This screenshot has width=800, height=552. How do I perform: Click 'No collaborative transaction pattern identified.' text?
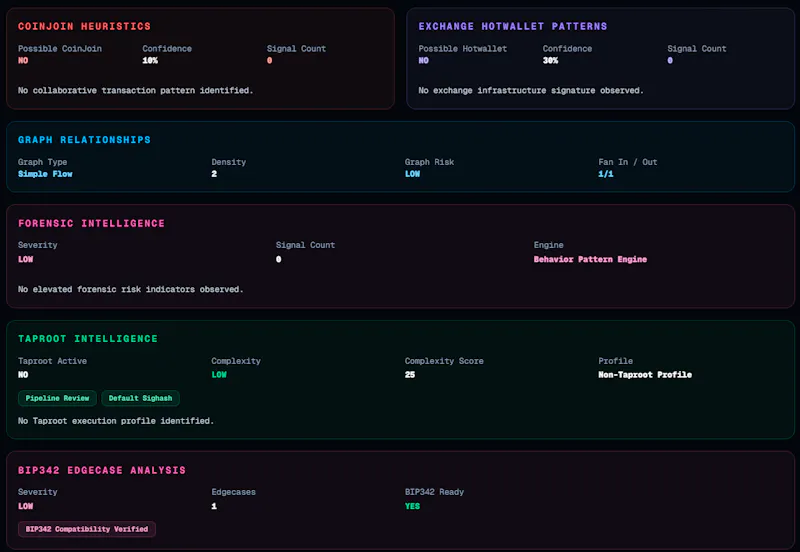tap(135, 90)
